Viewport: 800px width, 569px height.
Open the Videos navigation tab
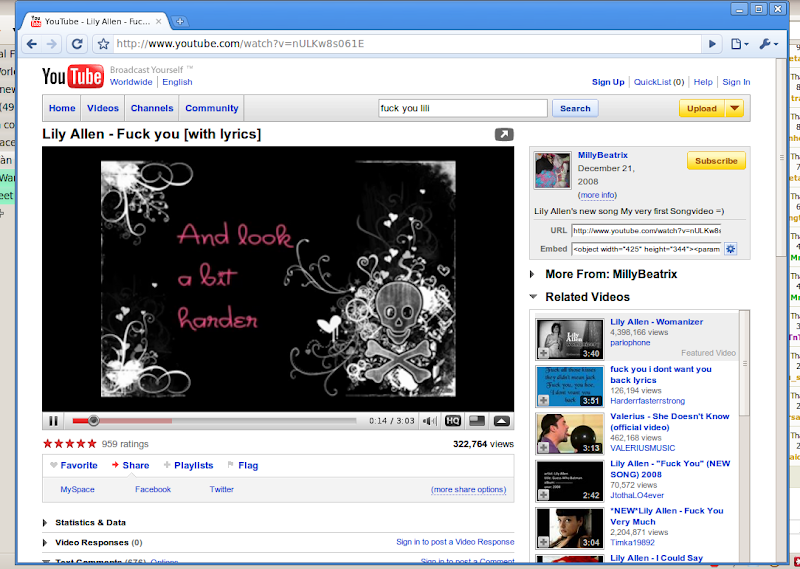click(103, 108)
